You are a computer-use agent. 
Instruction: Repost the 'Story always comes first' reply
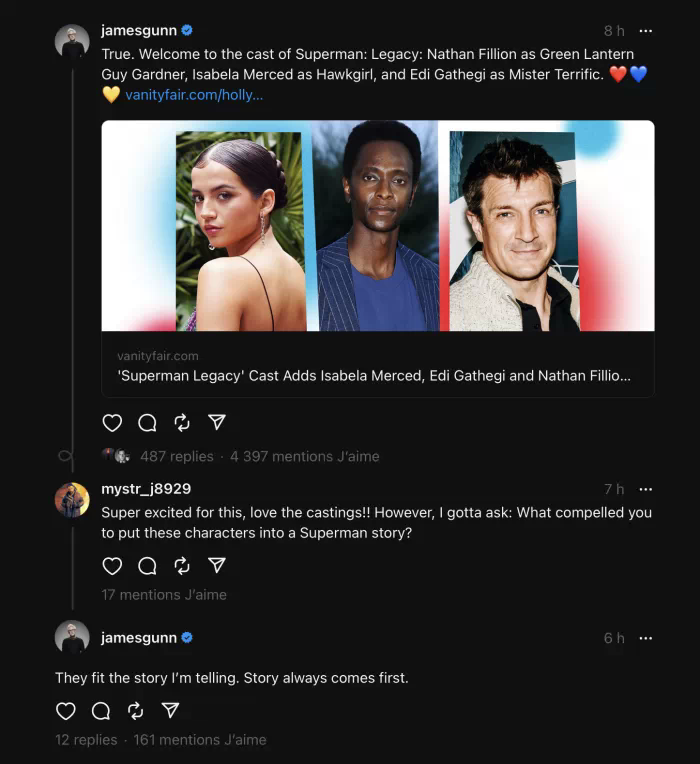coord(136,711)
